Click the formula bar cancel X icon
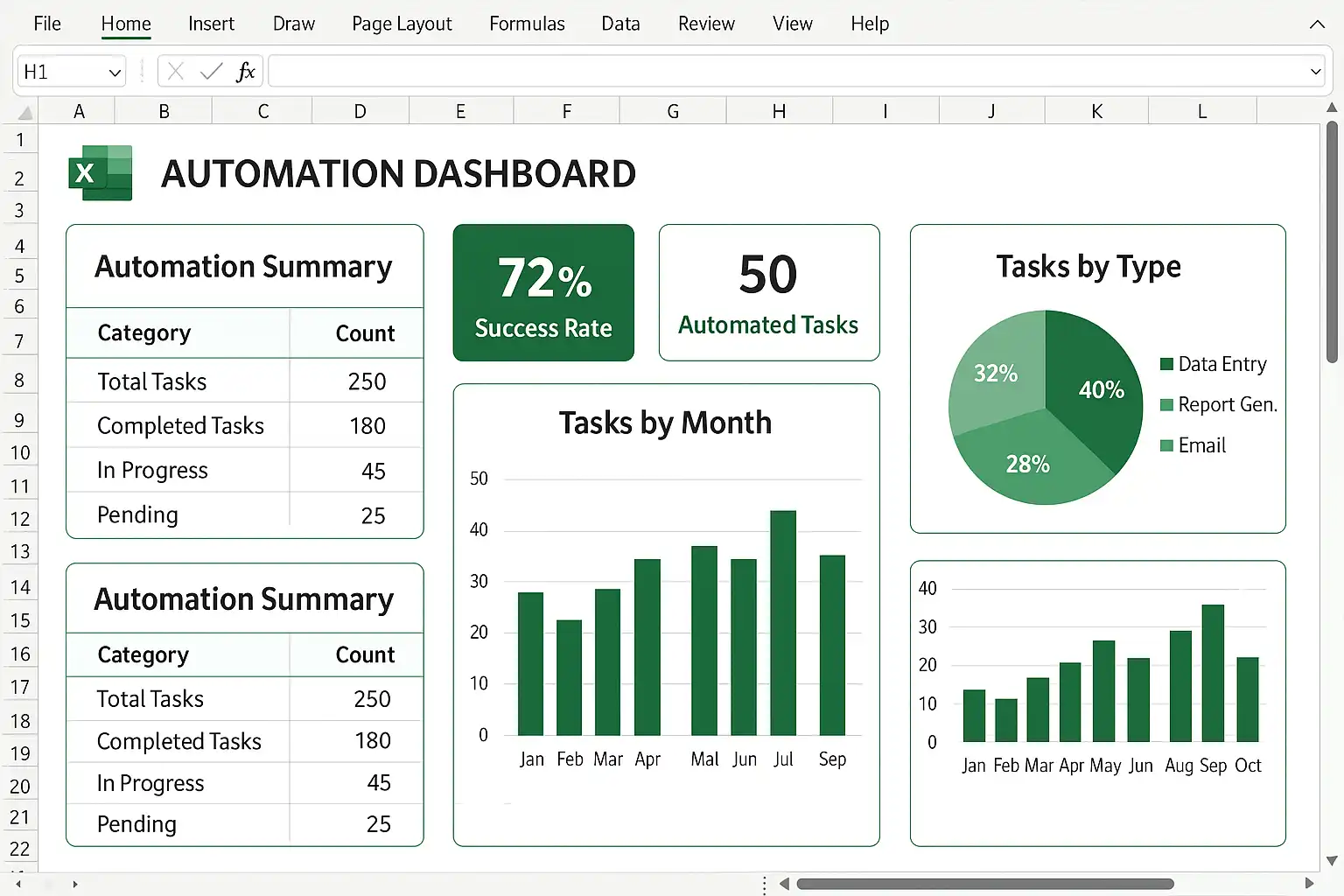Image resolution: width=1344 pixels, height=896 pixels. 176,72
